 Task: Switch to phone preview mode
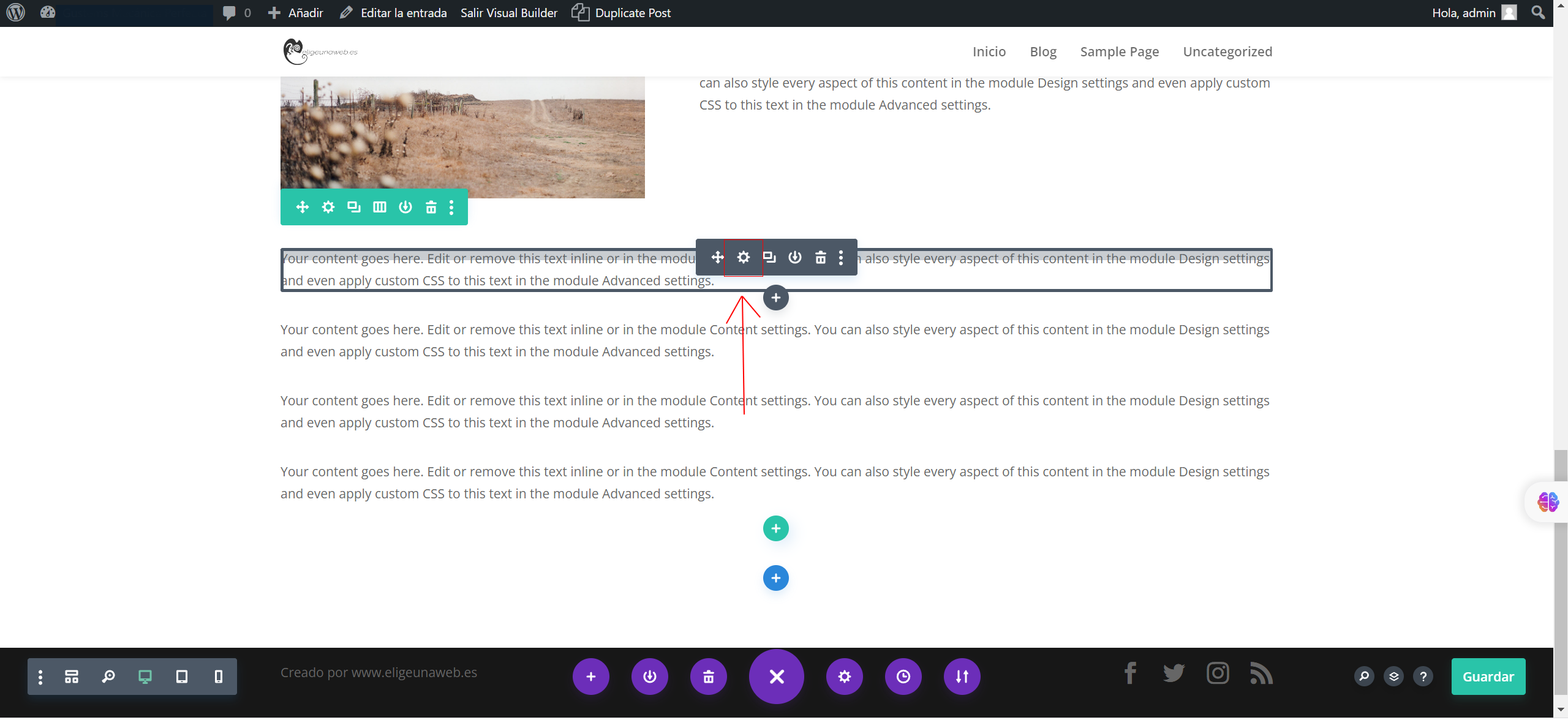[x=219, y=677]
